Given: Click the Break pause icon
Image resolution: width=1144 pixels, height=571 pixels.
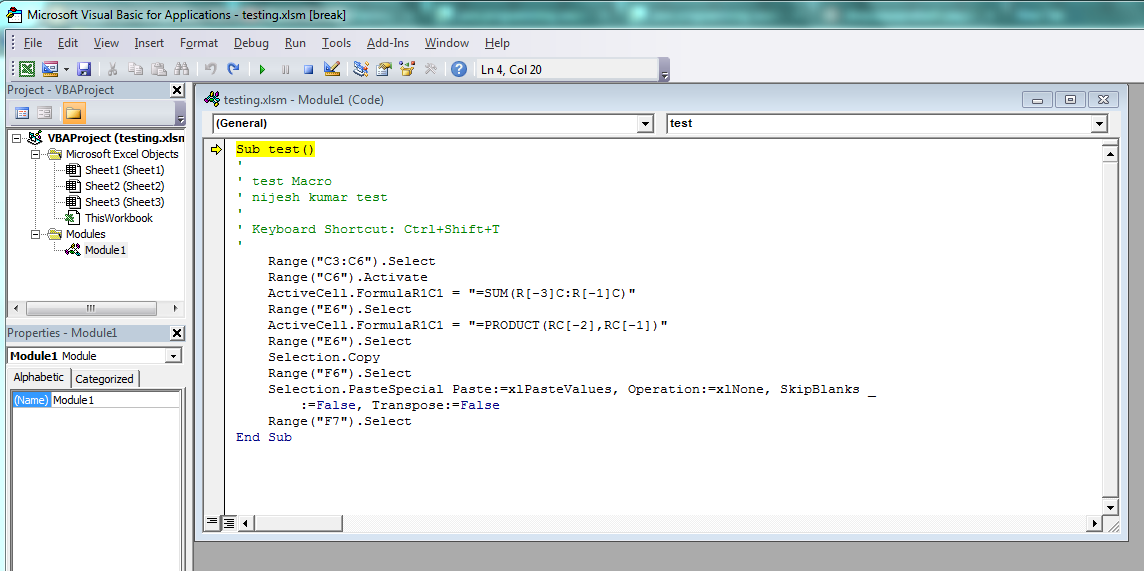Looking at the screenshot, I should (285, 70).
